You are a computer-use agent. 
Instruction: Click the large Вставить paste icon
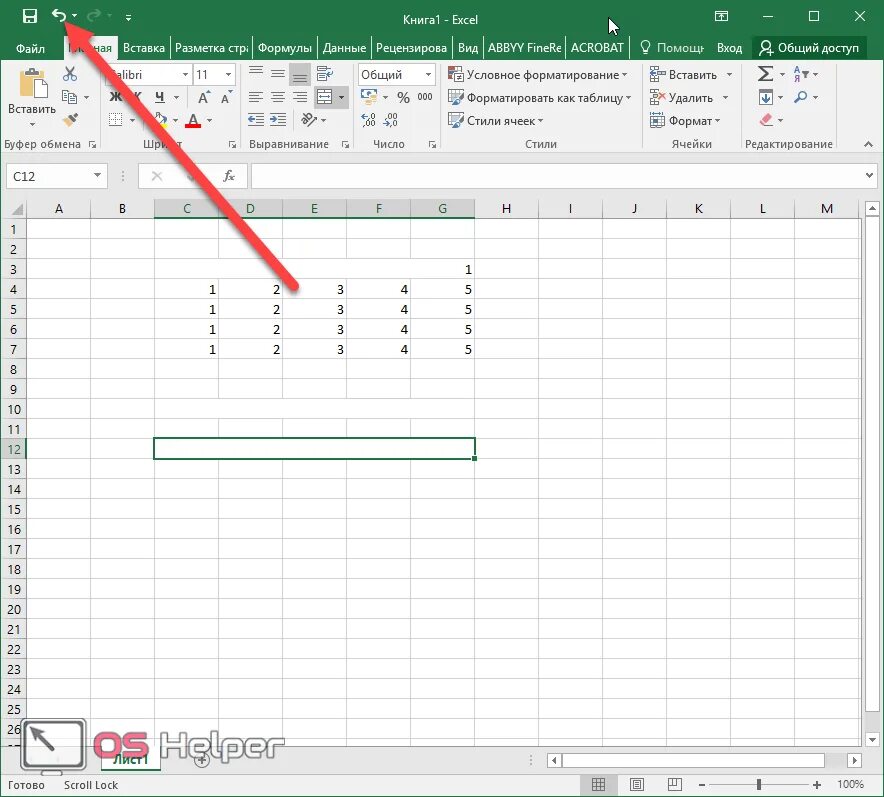(x=32, y=83)
